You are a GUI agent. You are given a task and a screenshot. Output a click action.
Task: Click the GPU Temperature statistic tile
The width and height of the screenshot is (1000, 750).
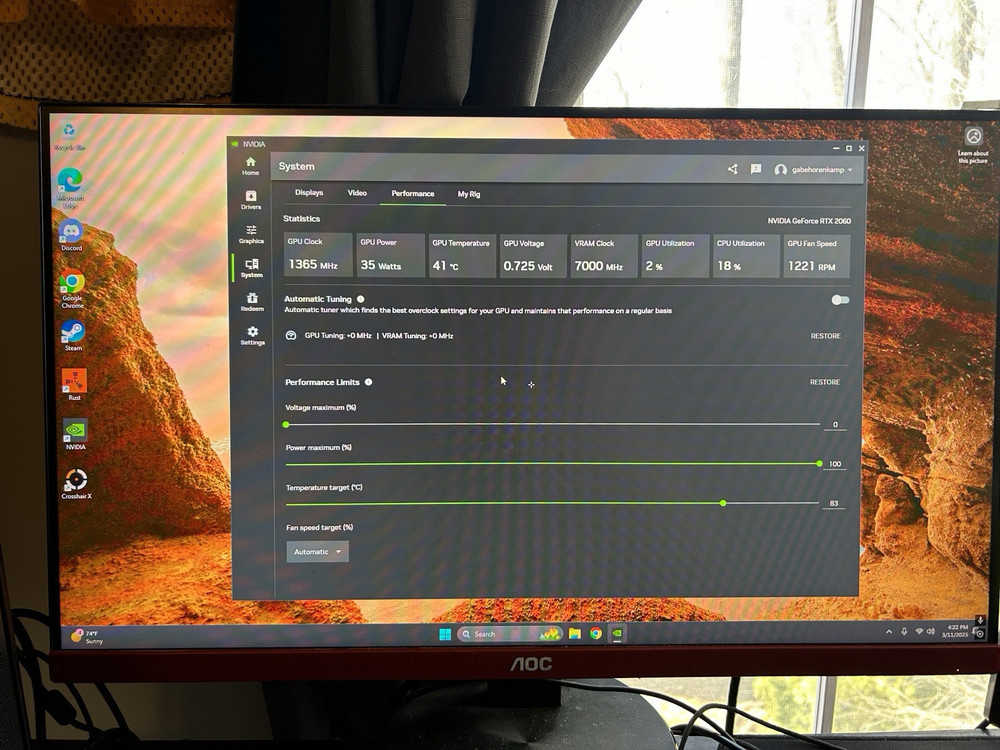coord(461,256)
